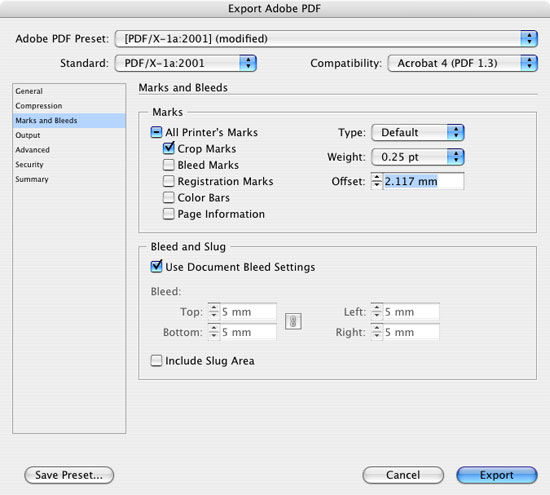Open the Adobe PDF Preset dropdown
The image size is (550, 495).
point(326,39)
